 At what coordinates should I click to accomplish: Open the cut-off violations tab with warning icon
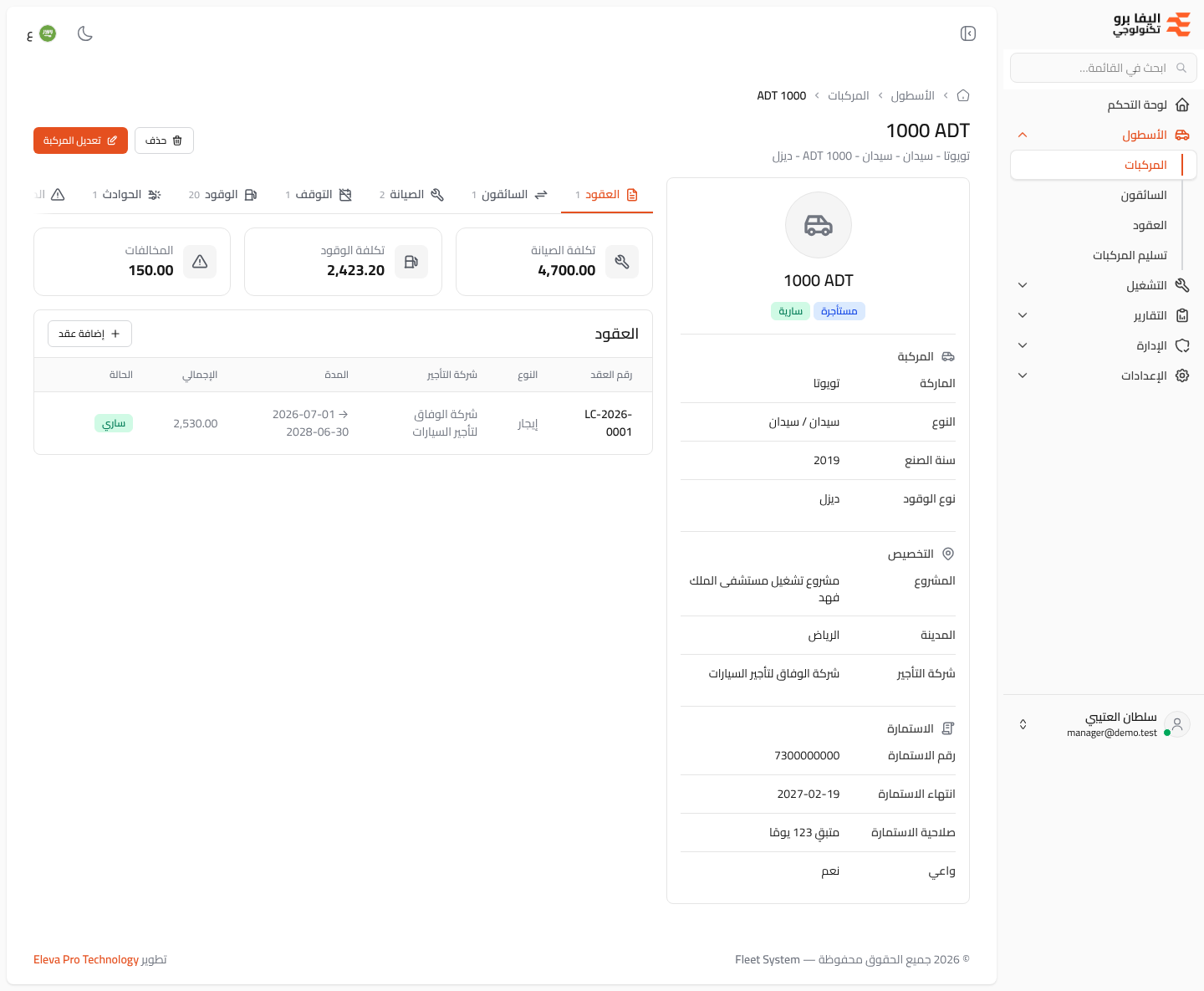click(x=50, y=194)
